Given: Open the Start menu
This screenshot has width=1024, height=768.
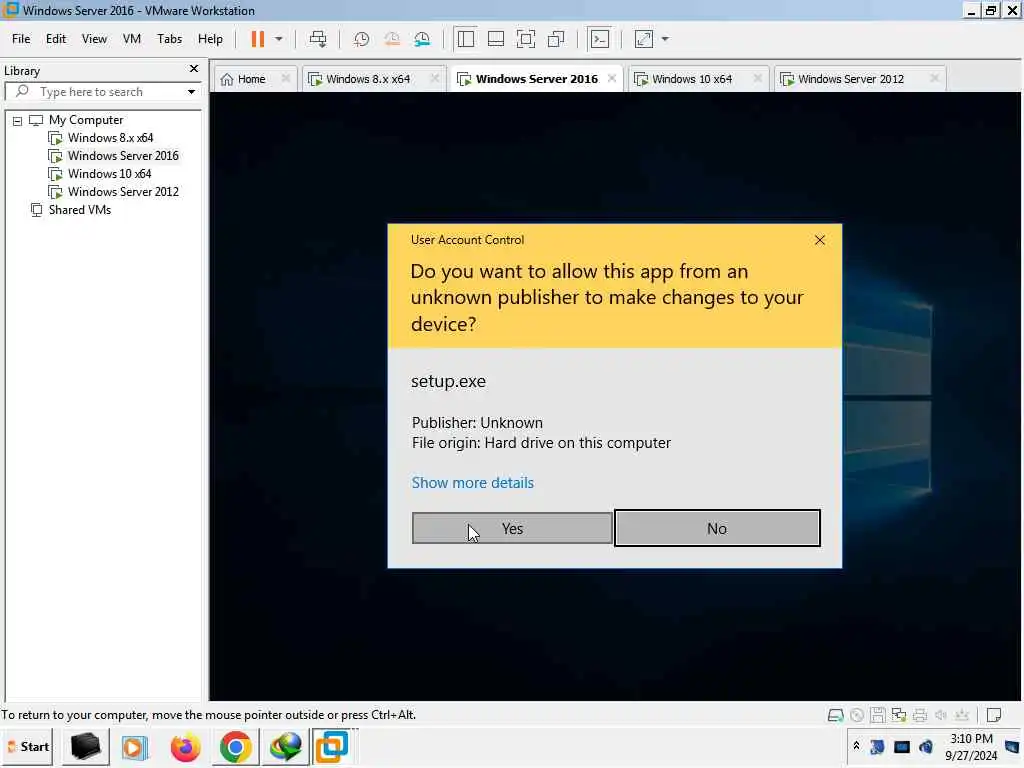Looking at the screenshot, I should click(29, 747).
